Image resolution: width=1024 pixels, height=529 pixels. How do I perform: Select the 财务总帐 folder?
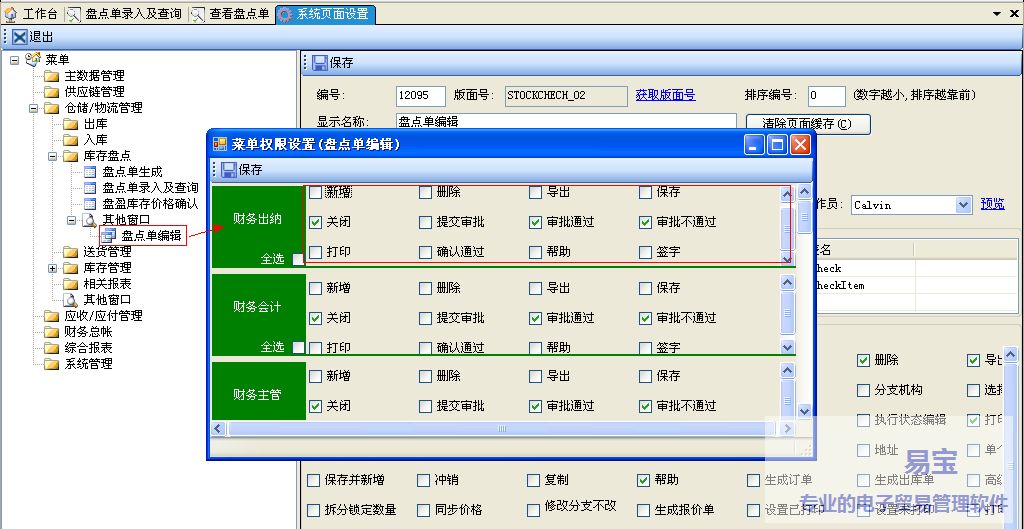(x=88, y=332)
